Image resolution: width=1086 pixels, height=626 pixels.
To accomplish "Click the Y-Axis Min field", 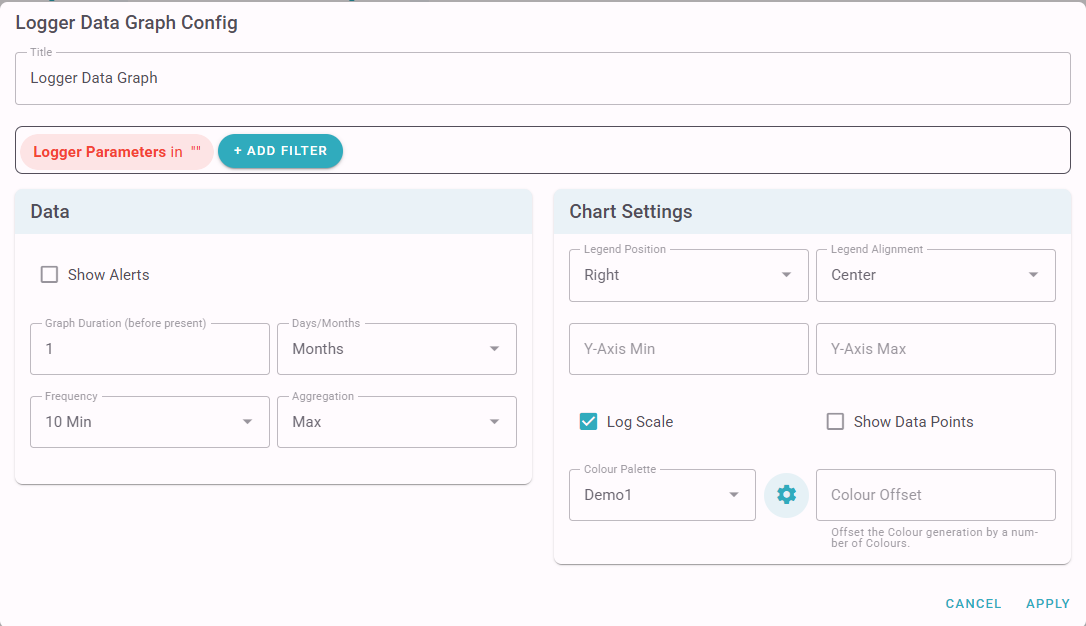I will click(x=688, y=349).
